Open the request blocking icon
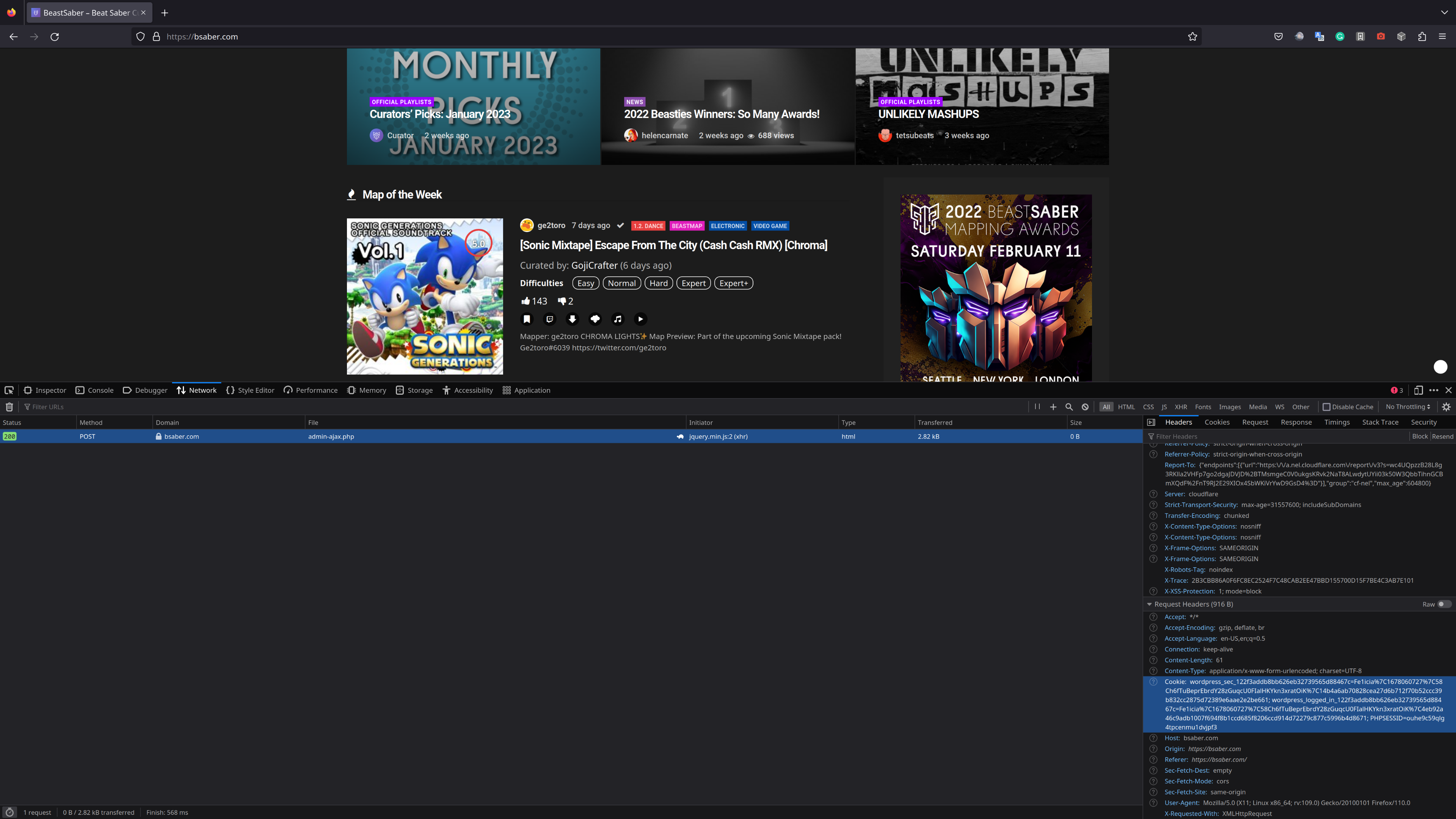The width and height of the screenshot is (1456, 819). (1085, 407)
